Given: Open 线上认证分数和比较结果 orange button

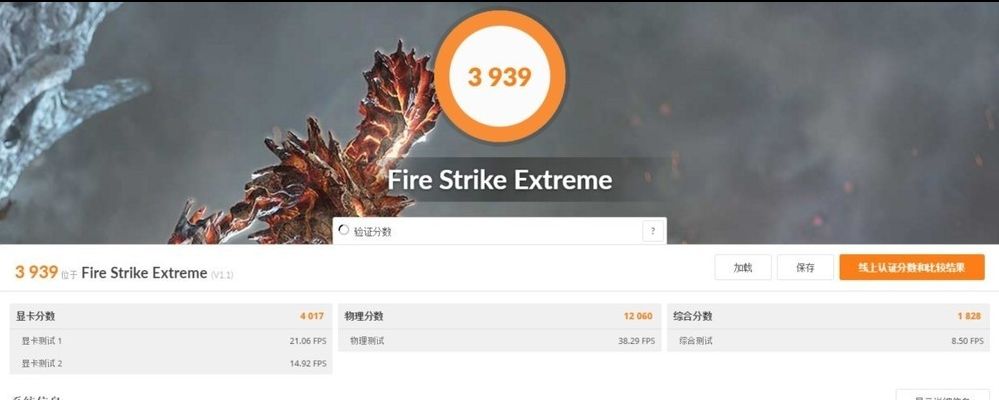Looking at the screenshot, I should pyautogui.click(x=912, y=268).
